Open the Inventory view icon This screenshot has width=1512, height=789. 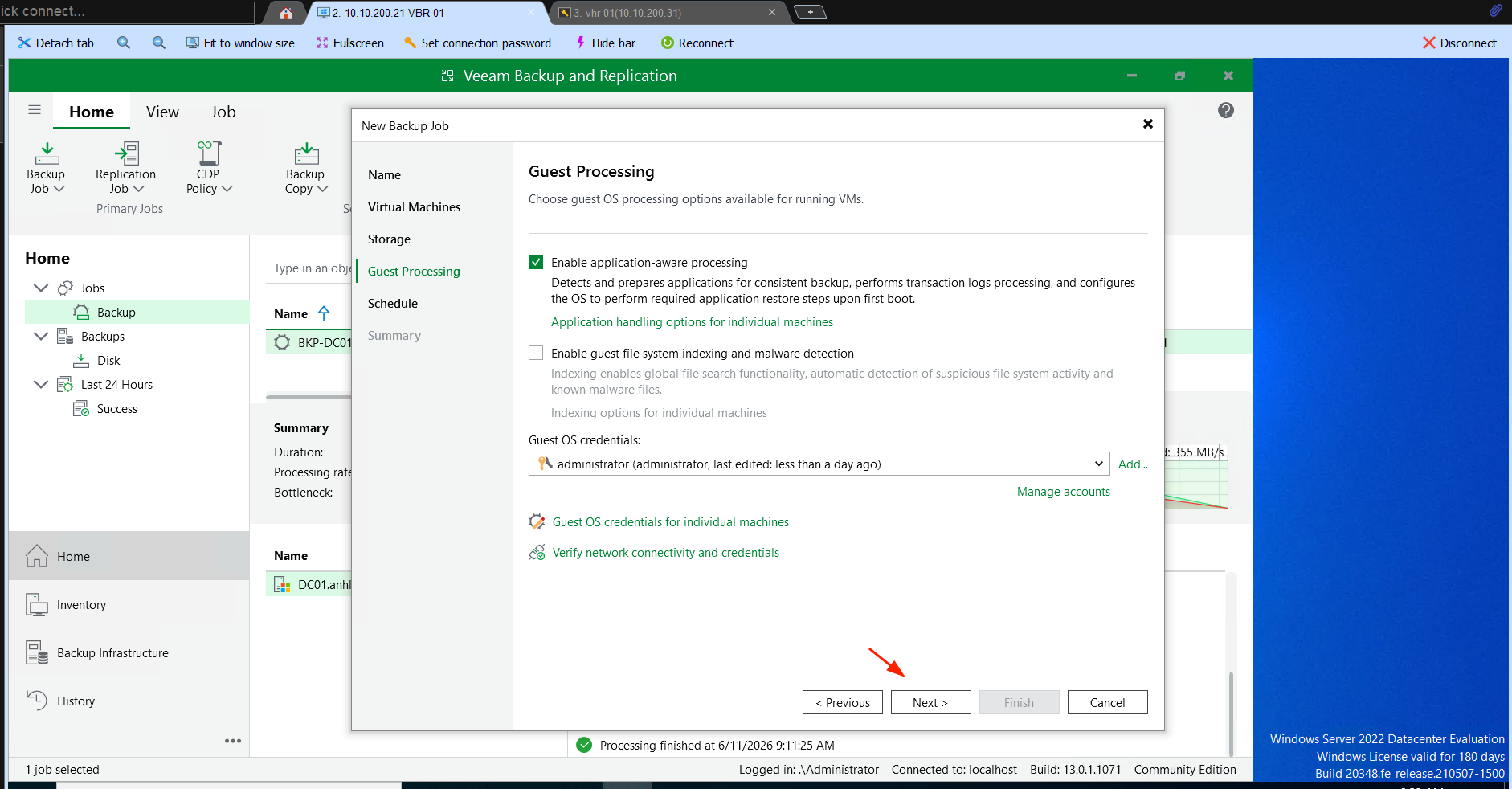tap(37, 604)
